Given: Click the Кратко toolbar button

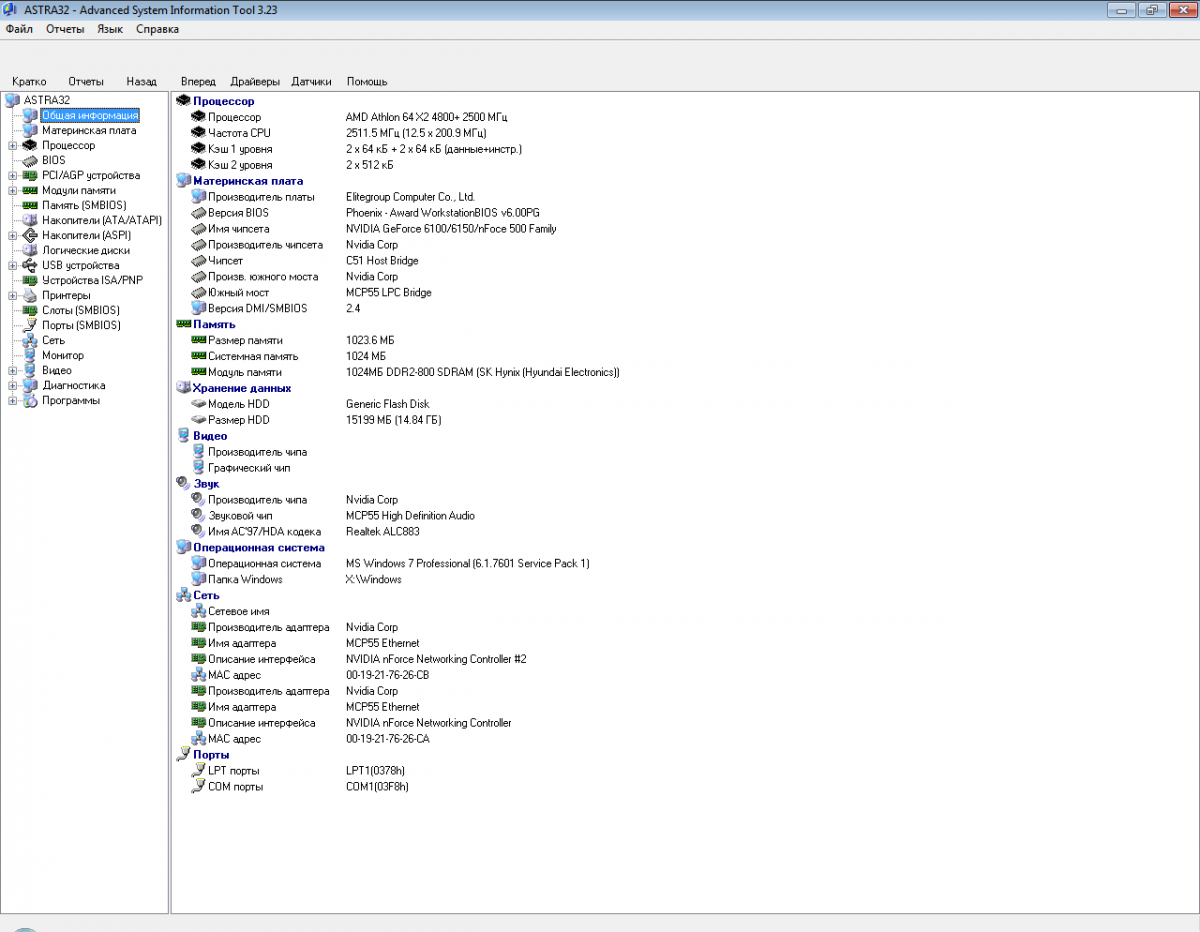Looking at the screenshot, I should coord(29,81).
